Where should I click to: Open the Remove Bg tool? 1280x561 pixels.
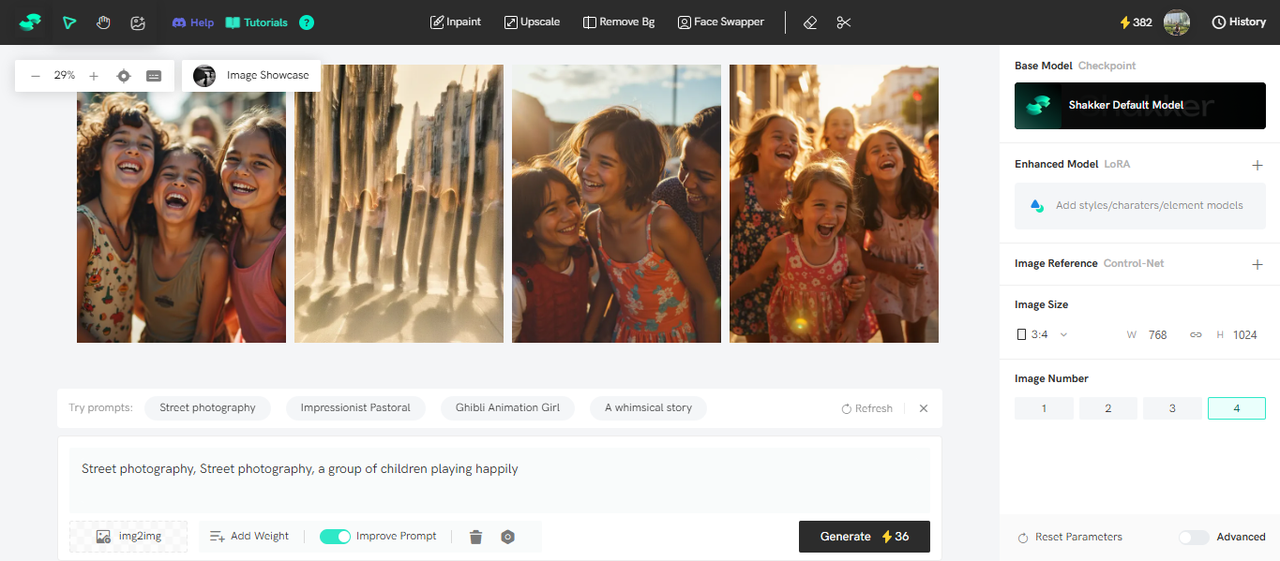tap(619, 22)
